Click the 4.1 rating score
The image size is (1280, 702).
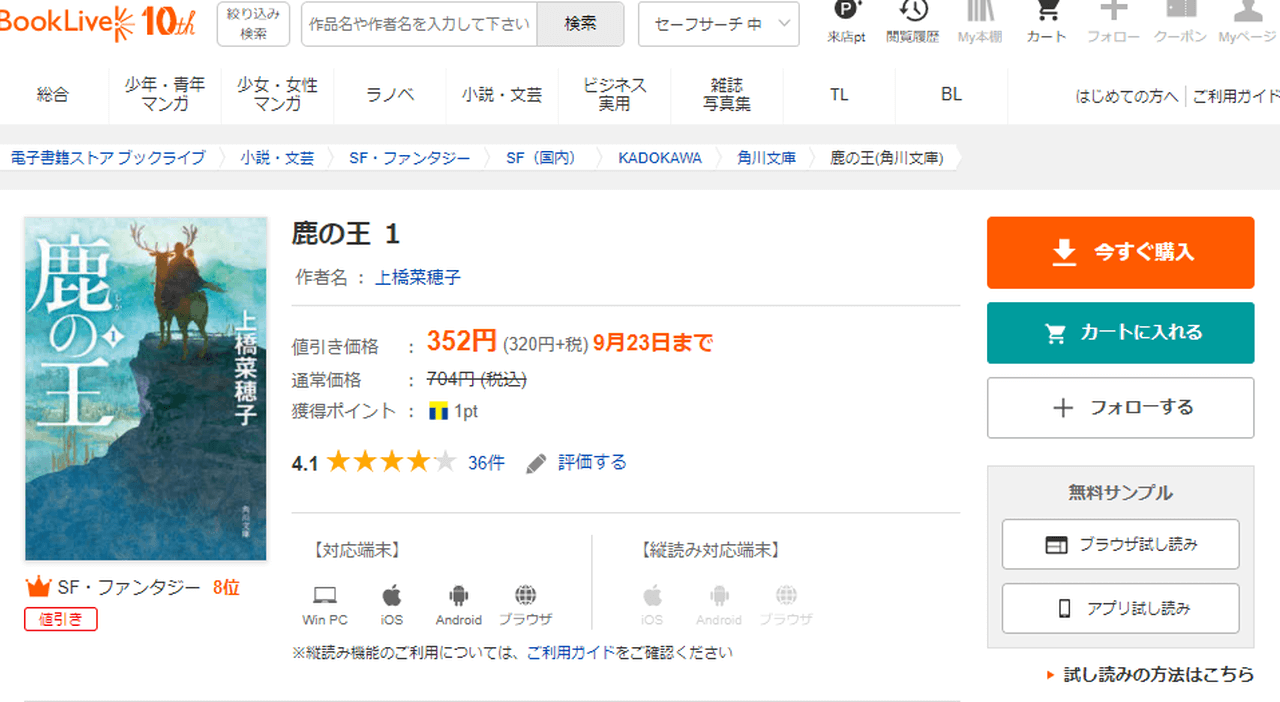304,463
